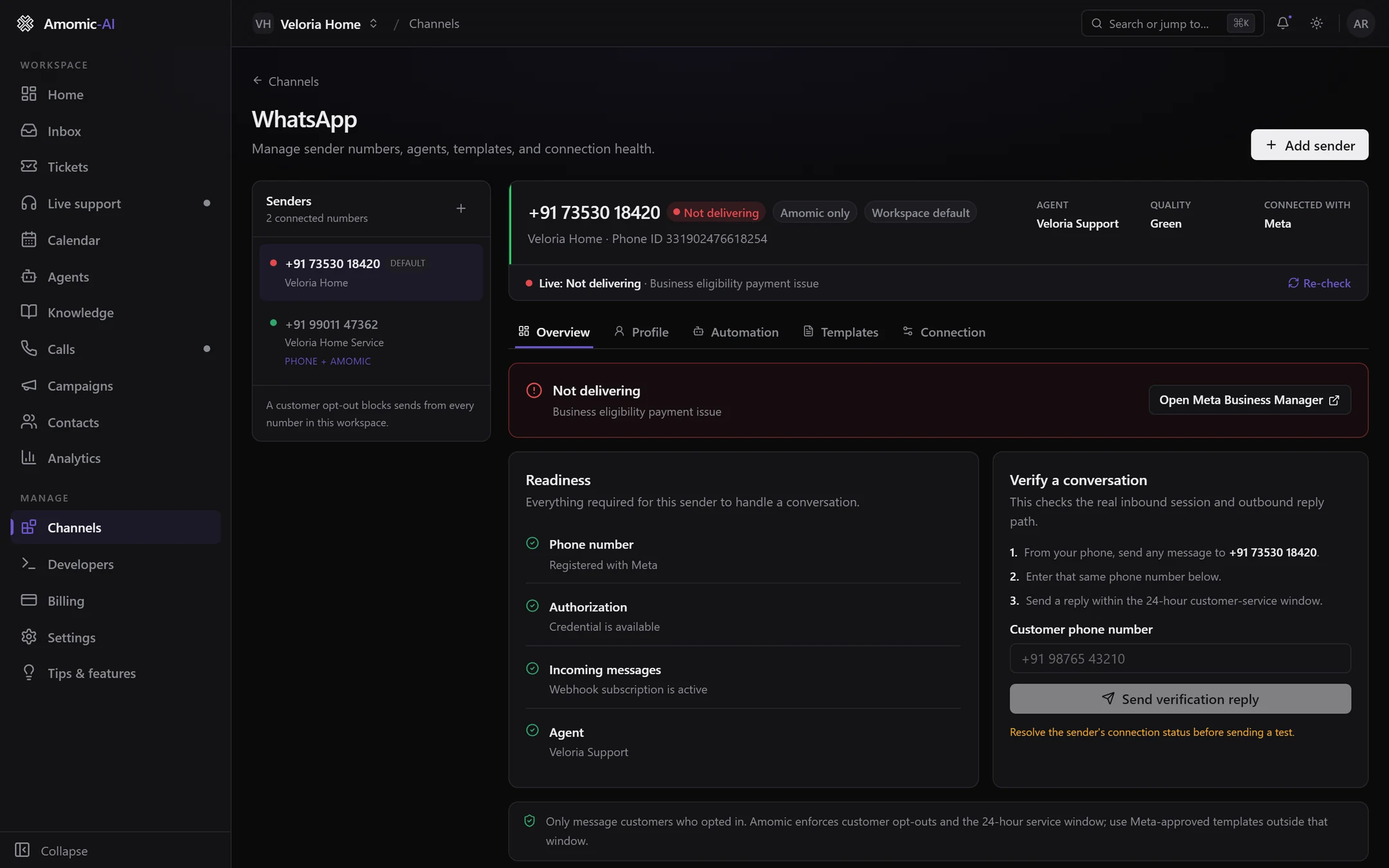Open Meta Business Manager
1389x868 pixels.
1249,400
